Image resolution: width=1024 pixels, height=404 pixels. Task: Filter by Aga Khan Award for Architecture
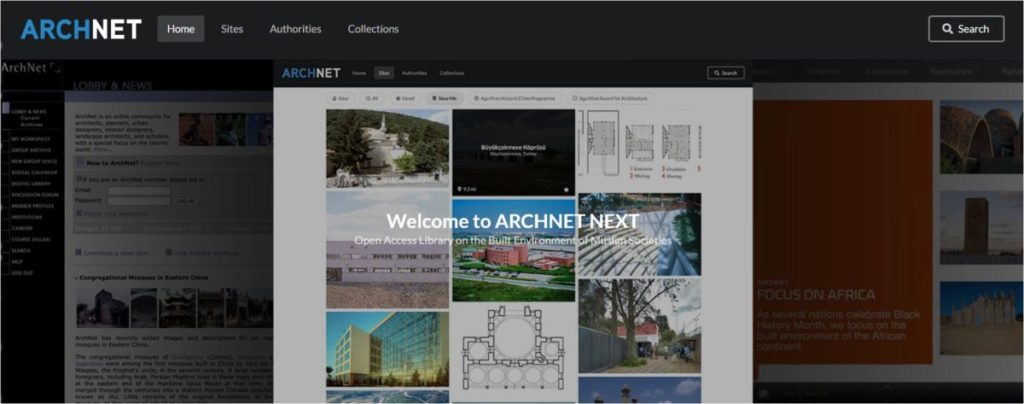(611, 98)
